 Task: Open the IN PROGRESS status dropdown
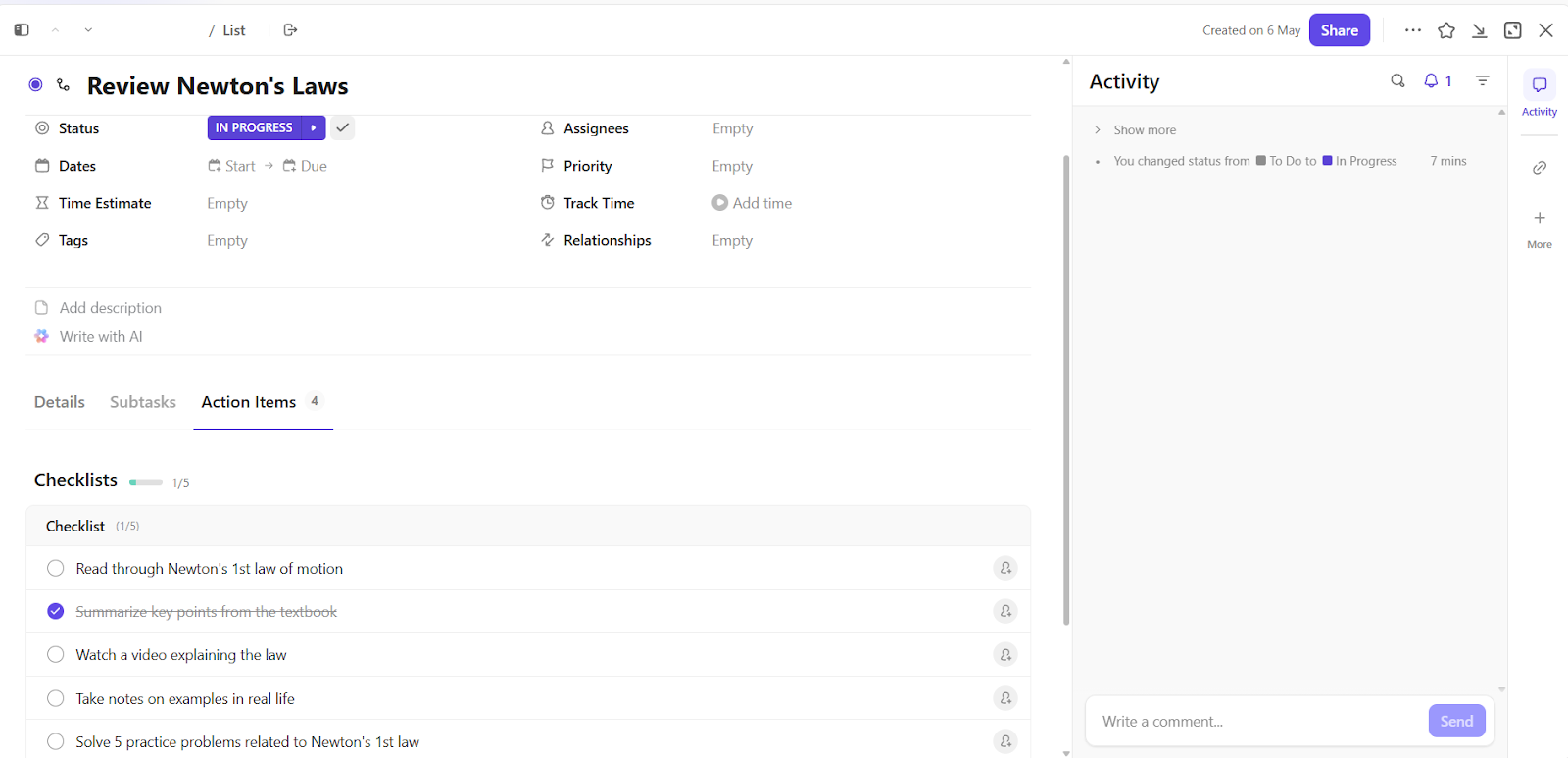coord(255,128)
